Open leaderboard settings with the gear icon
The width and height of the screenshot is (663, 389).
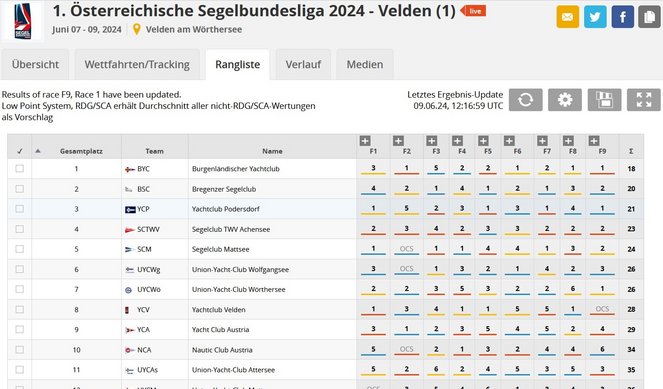click(x=565, y=100)
